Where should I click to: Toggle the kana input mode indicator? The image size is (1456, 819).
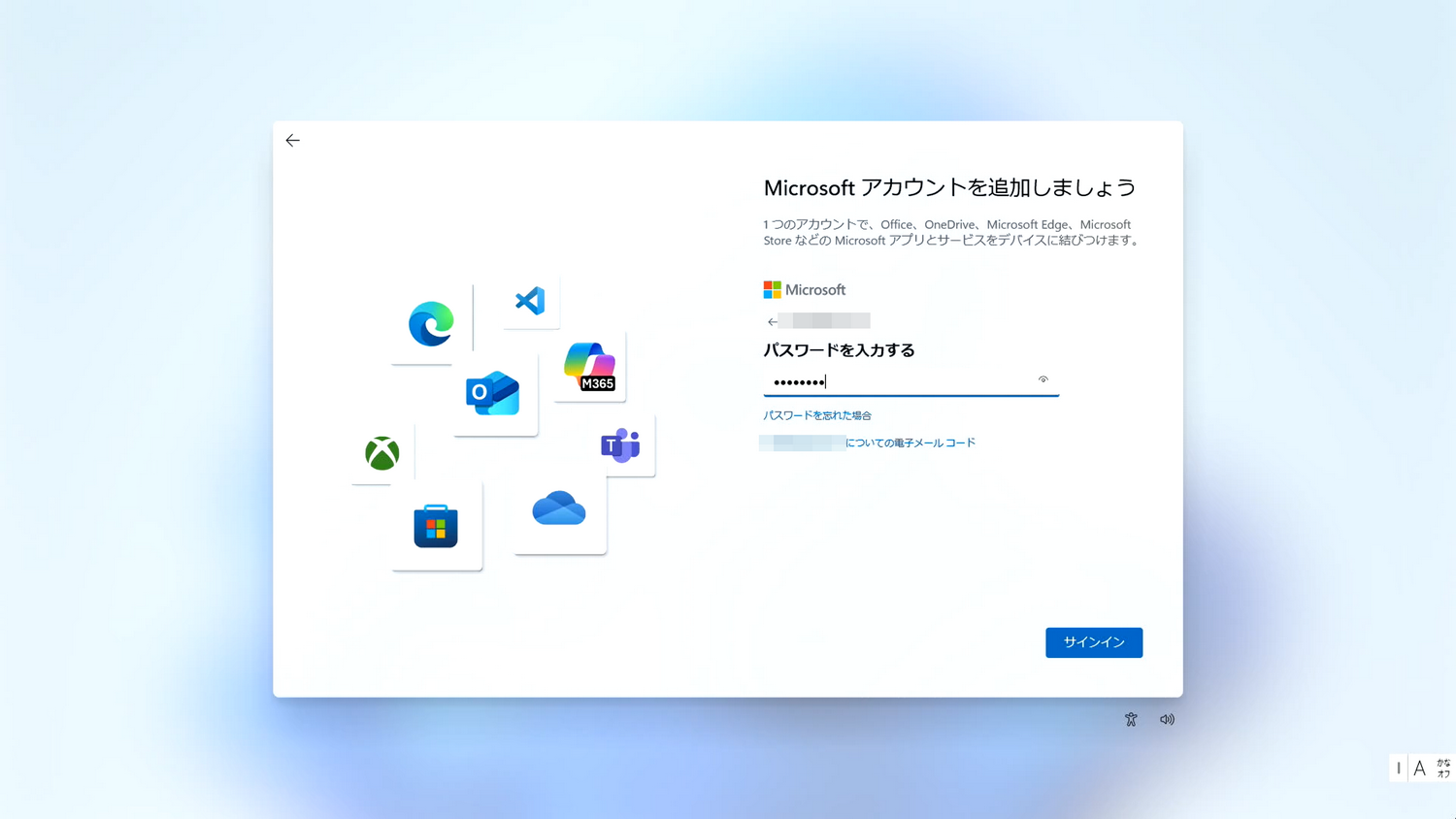point(1443,769)
